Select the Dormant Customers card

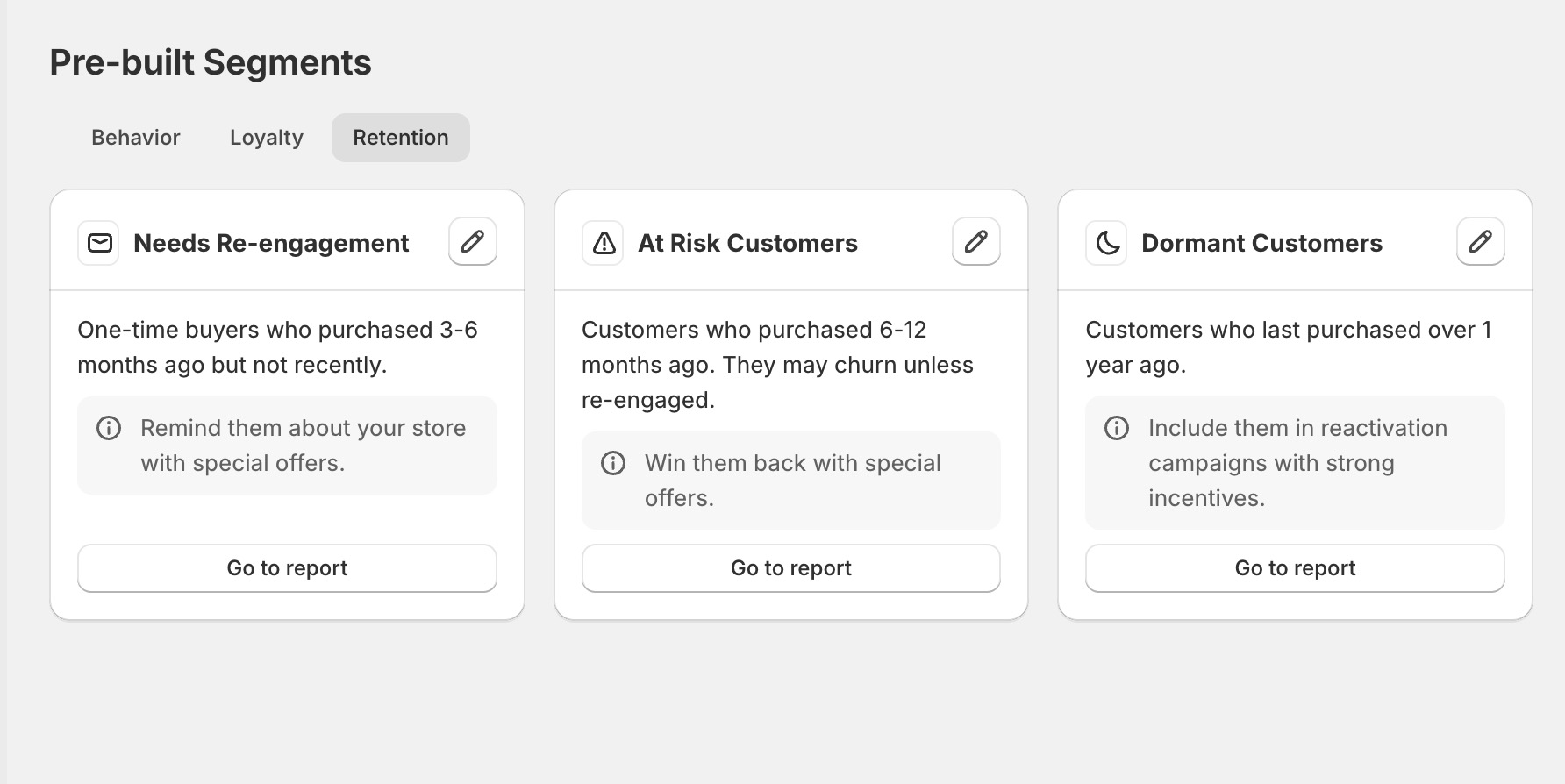pos(1294,346)
